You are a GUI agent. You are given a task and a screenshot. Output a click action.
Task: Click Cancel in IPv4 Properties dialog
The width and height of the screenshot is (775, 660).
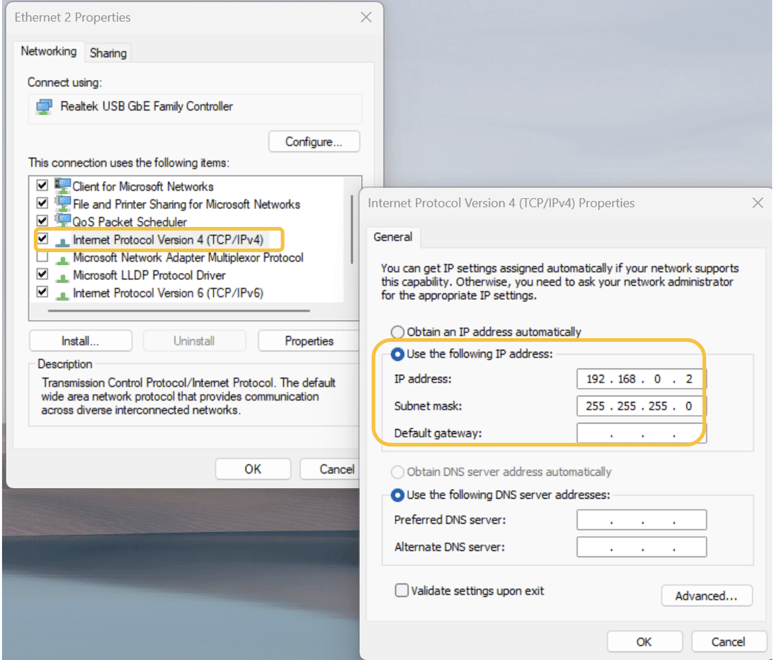click(x=729, y=642)
